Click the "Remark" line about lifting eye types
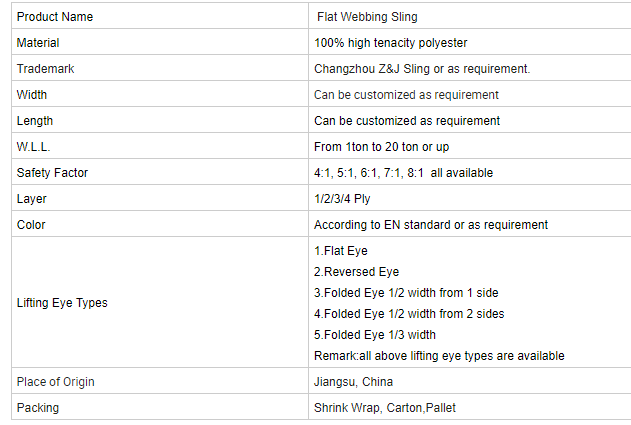This screenshot has height=425, width=631. [x=439, y=356]
